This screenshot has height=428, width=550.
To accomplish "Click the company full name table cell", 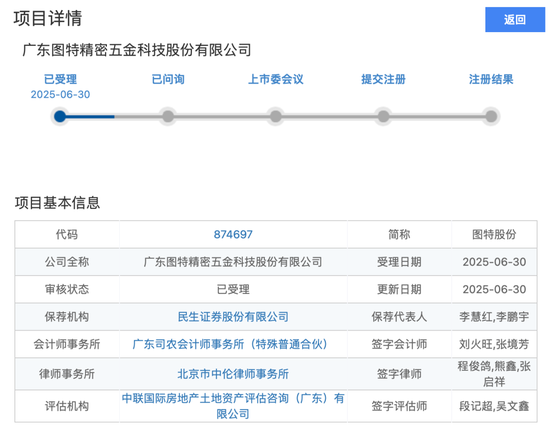I will [233, 262].
